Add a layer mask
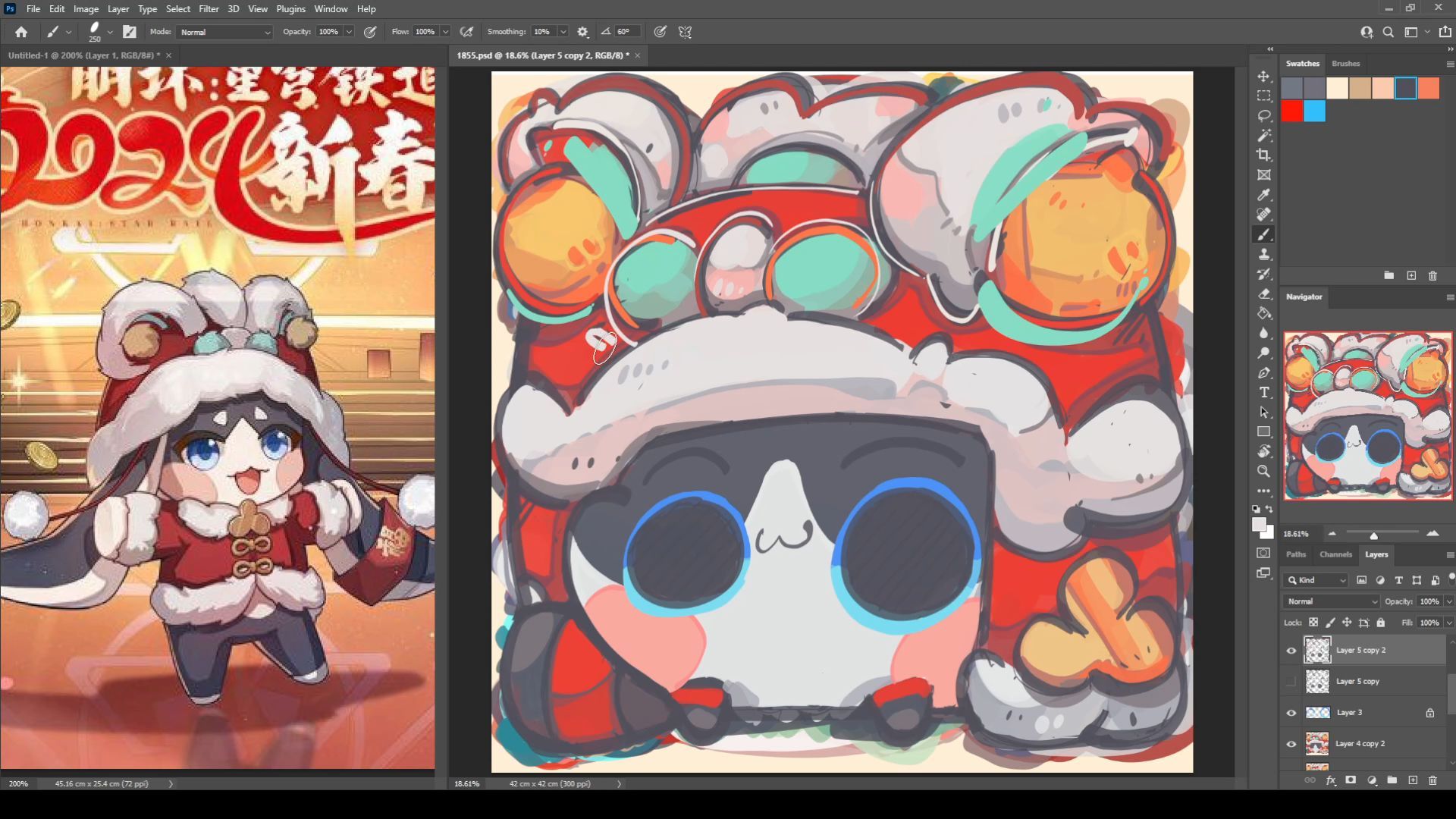This screenshot has width=1456, height=819. (x=1351, y=780)
